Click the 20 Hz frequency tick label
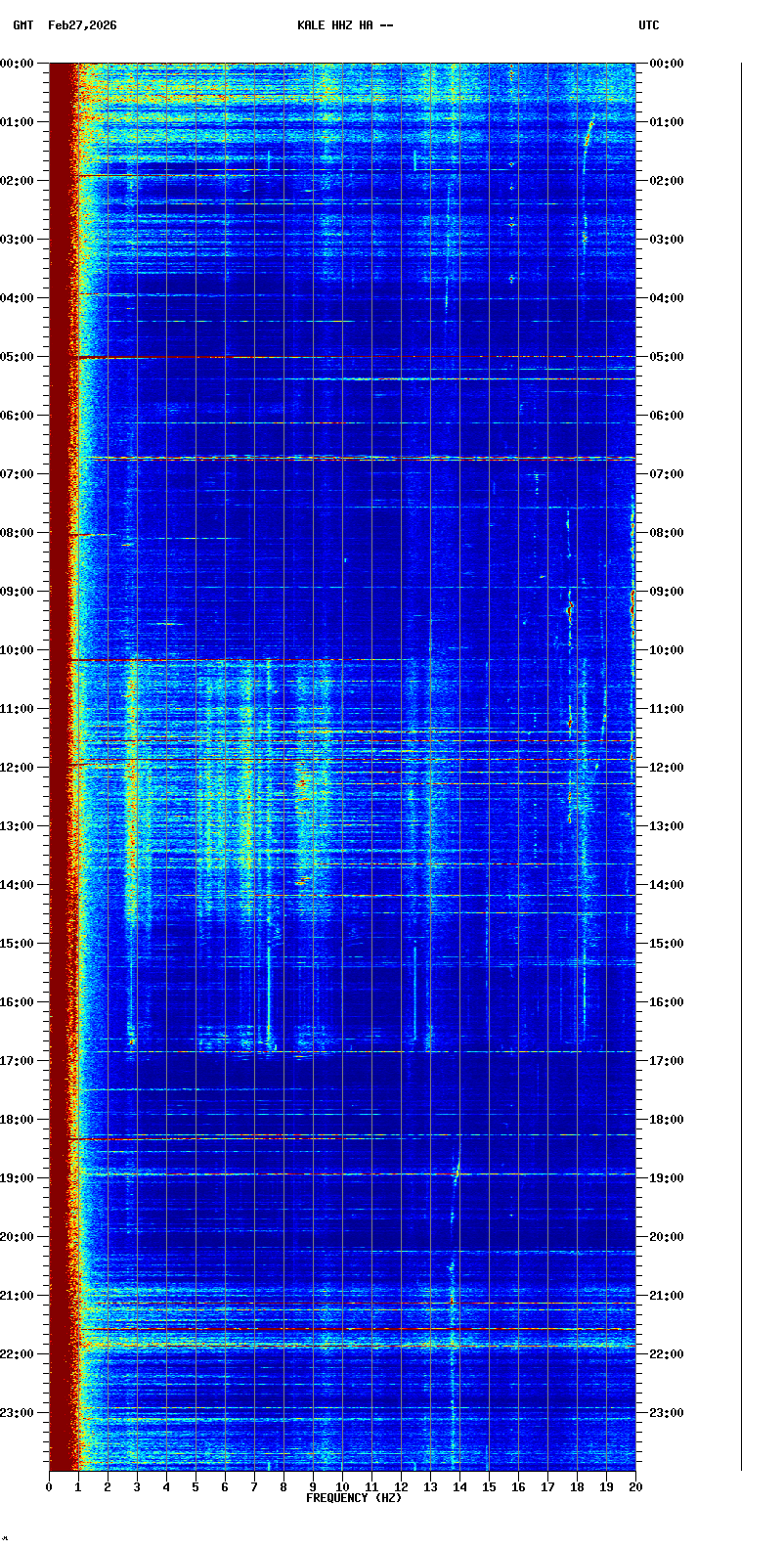Viewport: 784px width, 1549px height. point(635,1487)
